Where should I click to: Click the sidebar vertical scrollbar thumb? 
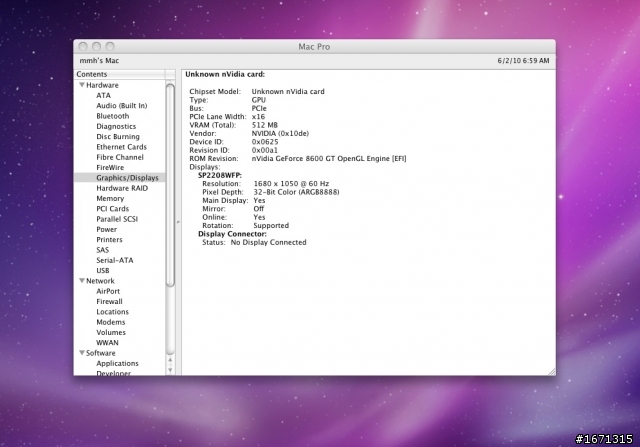[x=170, y=185]
